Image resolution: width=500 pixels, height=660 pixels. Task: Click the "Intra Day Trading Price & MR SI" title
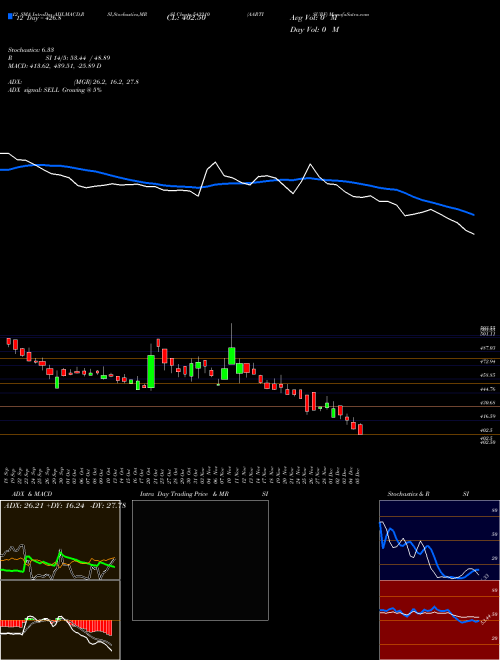point(204,494)
